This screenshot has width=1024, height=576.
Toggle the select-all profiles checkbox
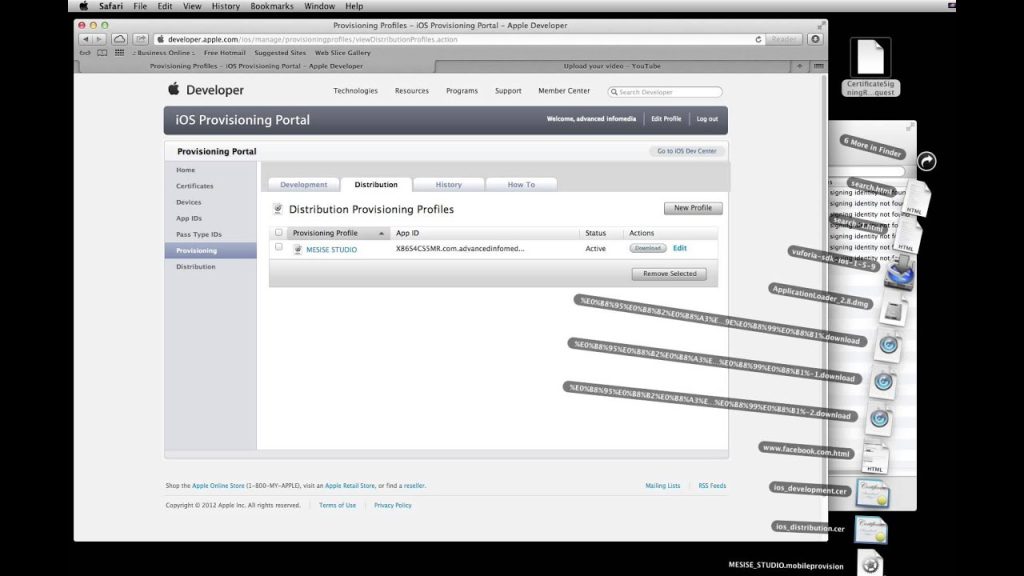click(x=279, y=232)
